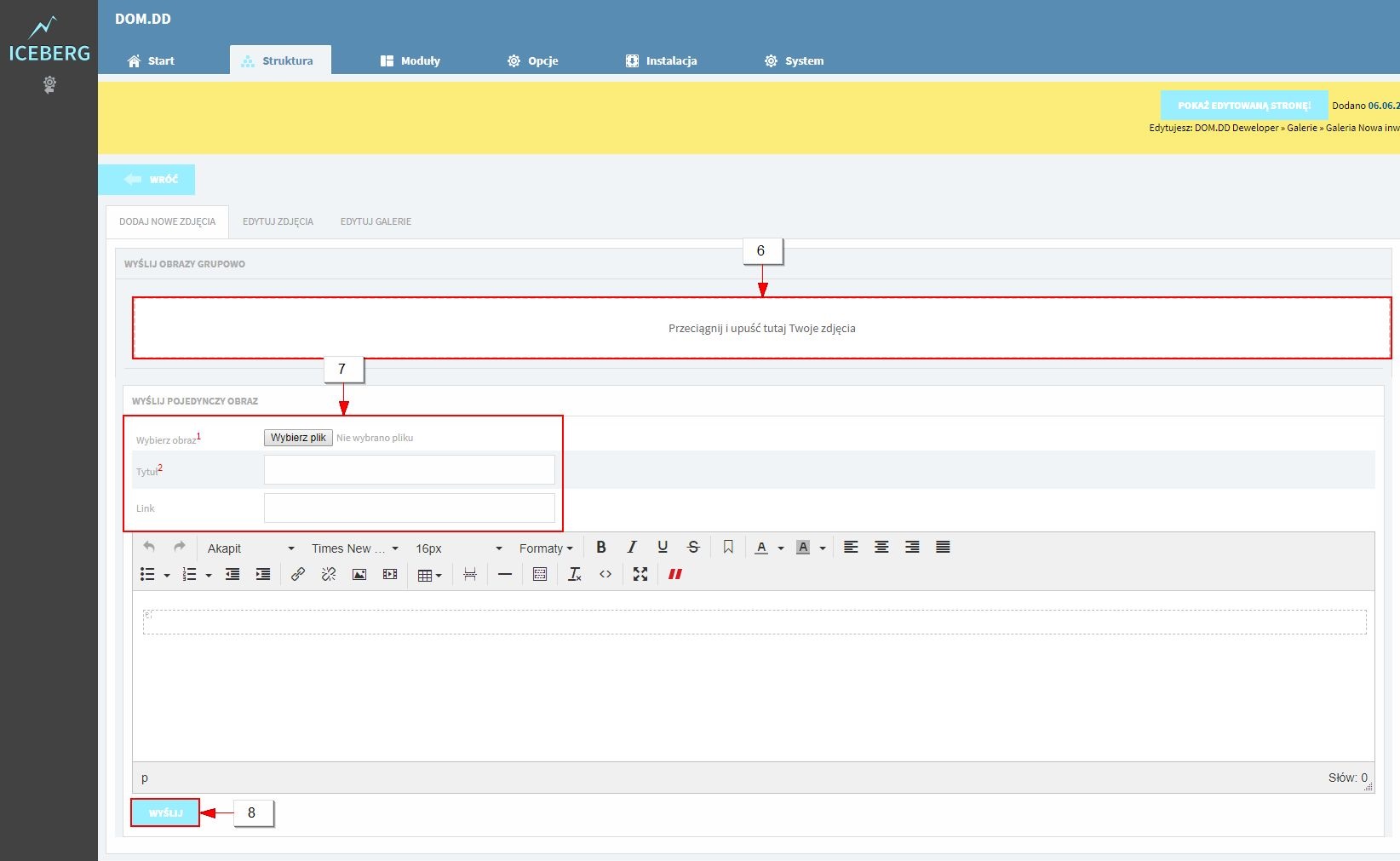
Task: Click the Iceberg logo in sidebar
Action: tap(49, 40)
